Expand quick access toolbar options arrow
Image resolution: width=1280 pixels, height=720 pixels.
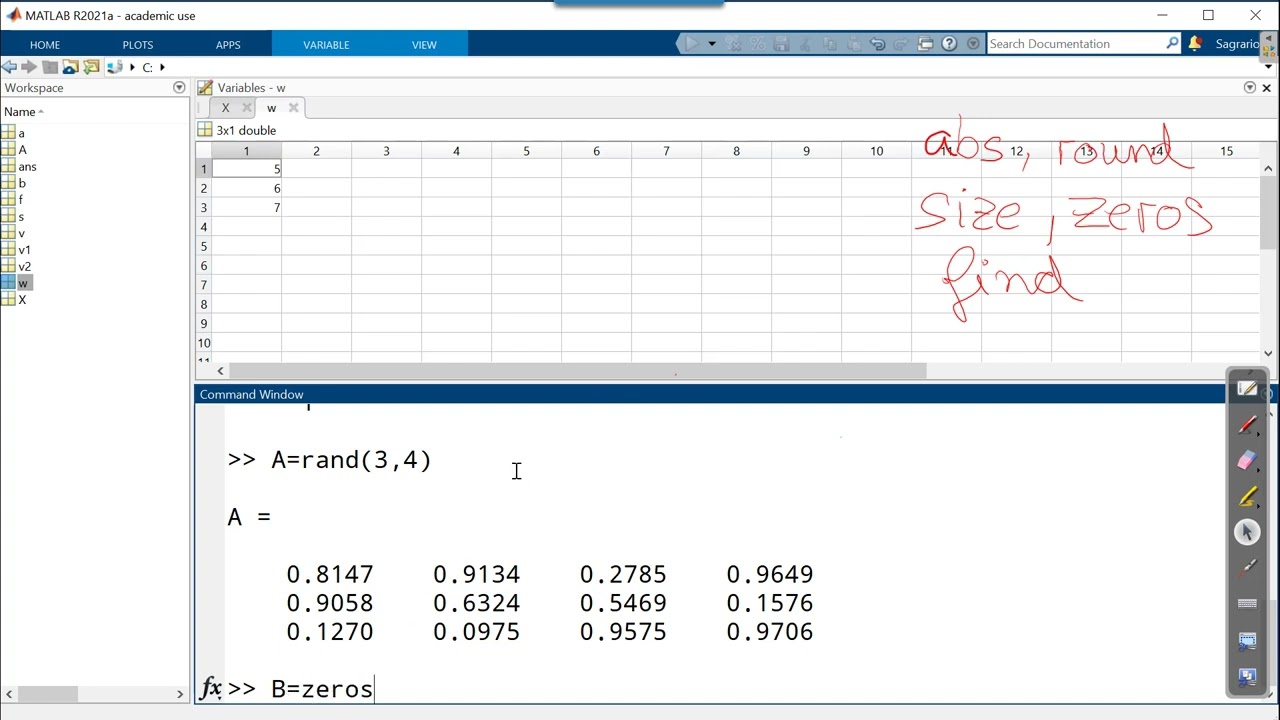(x=973, y=44)
